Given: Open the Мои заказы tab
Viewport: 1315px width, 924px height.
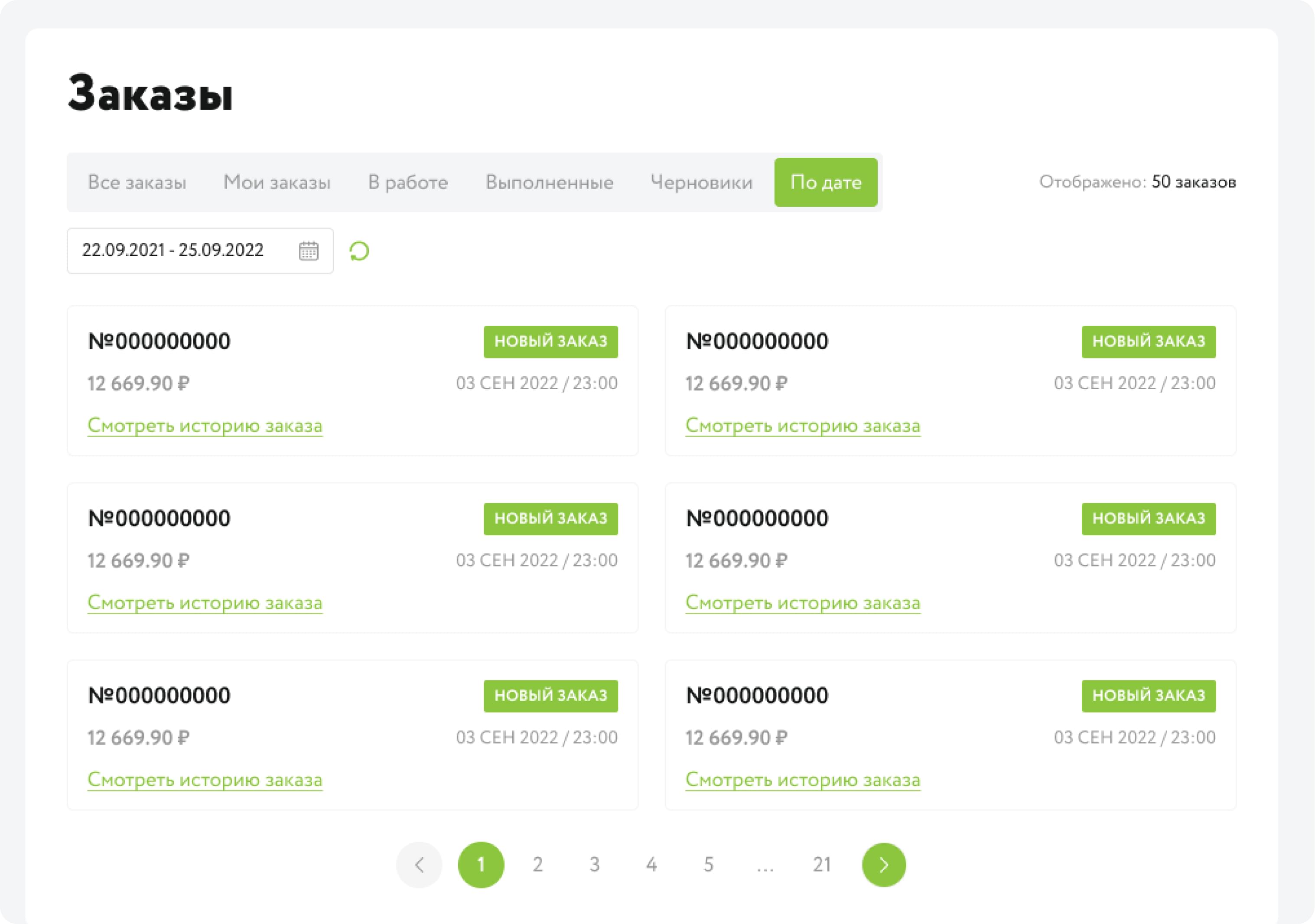Looking at the screenshot, I should (x=277, y=182).
